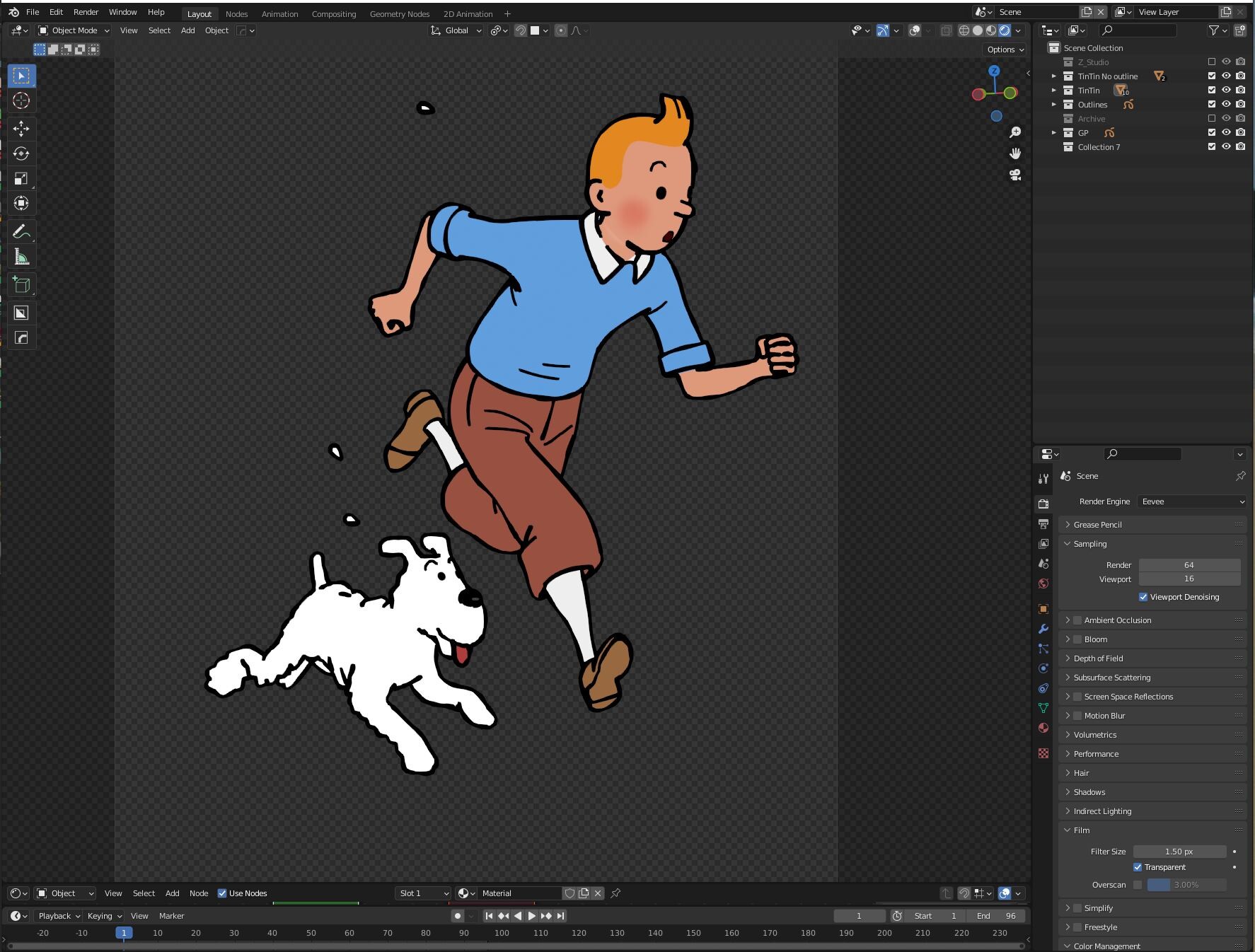Viewport: 1255px width, 952px height.
Task: Select the Add Cube tool
Action: click(21, 284)
